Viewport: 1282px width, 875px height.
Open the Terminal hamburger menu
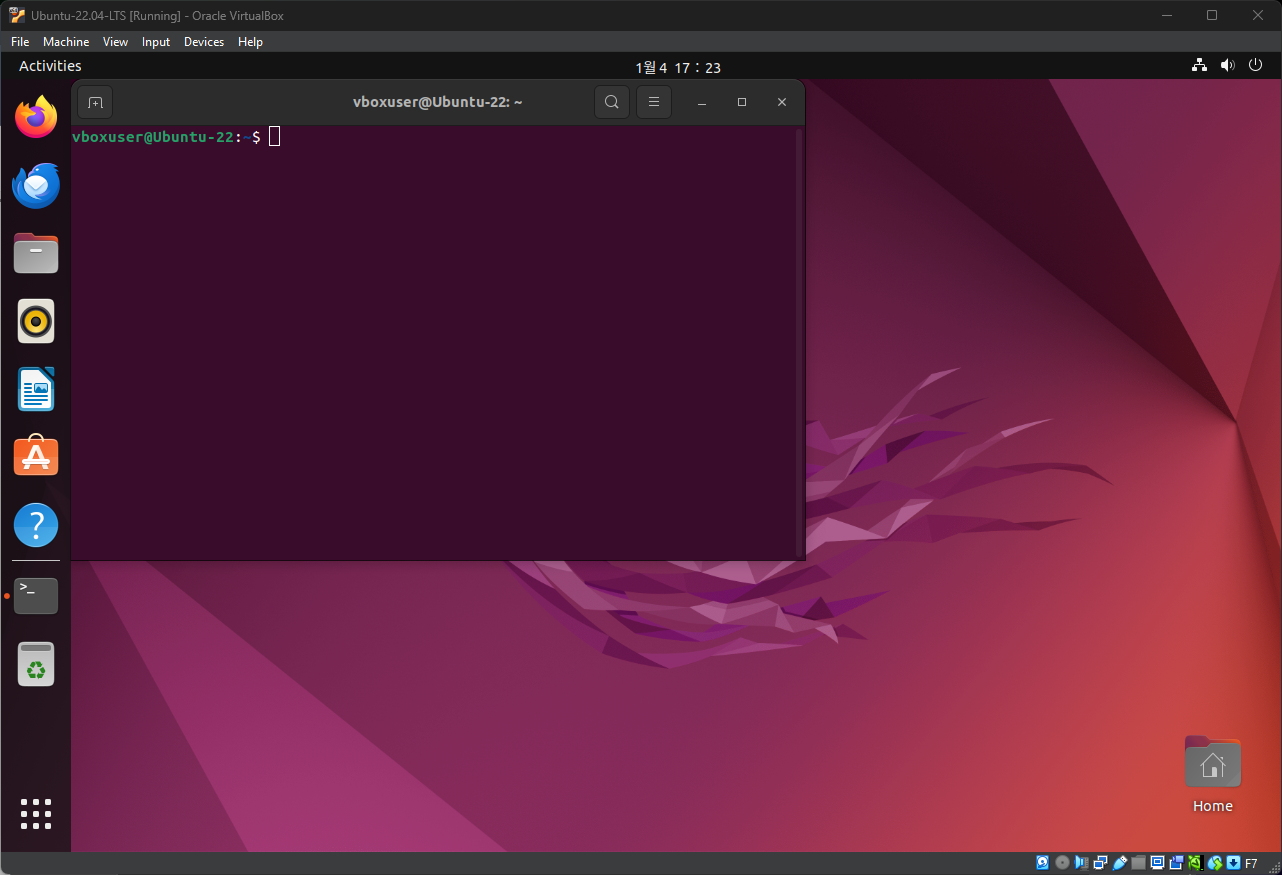click(654, 102)
